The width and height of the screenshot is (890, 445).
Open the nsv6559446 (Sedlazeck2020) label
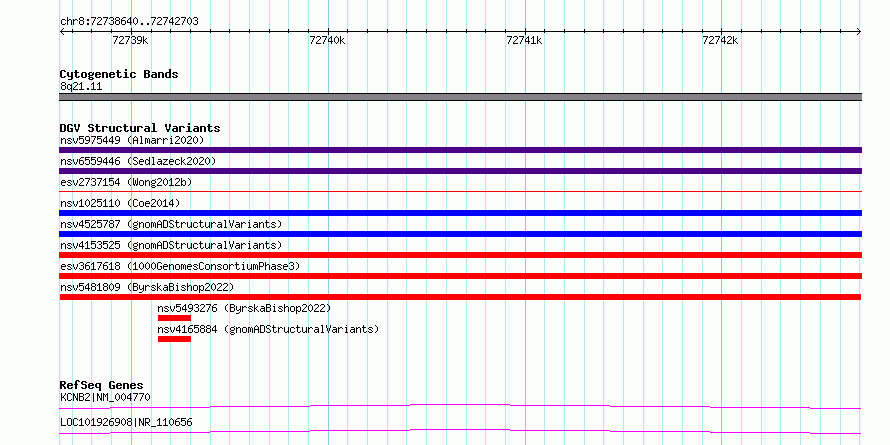click(x=138, y=161)
